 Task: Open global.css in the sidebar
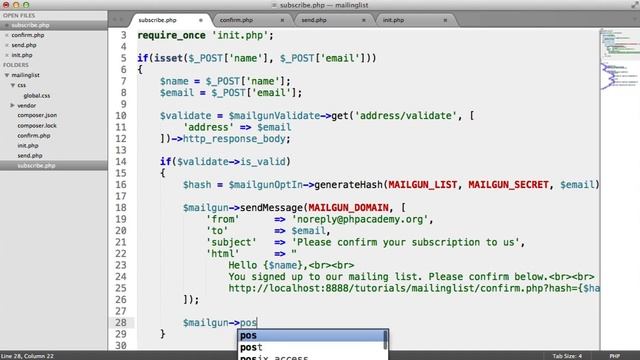click(37, 96)
